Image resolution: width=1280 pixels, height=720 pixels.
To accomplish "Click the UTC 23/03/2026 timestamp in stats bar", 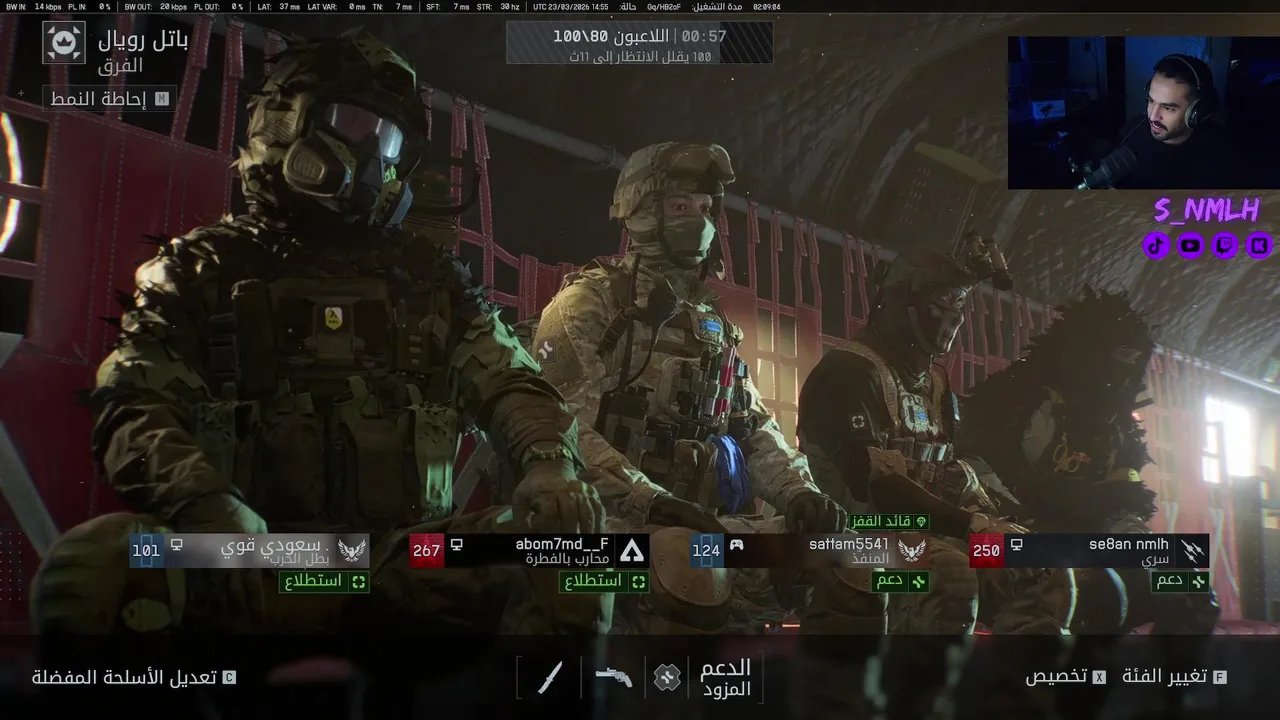I will click(x=570, y=6).
